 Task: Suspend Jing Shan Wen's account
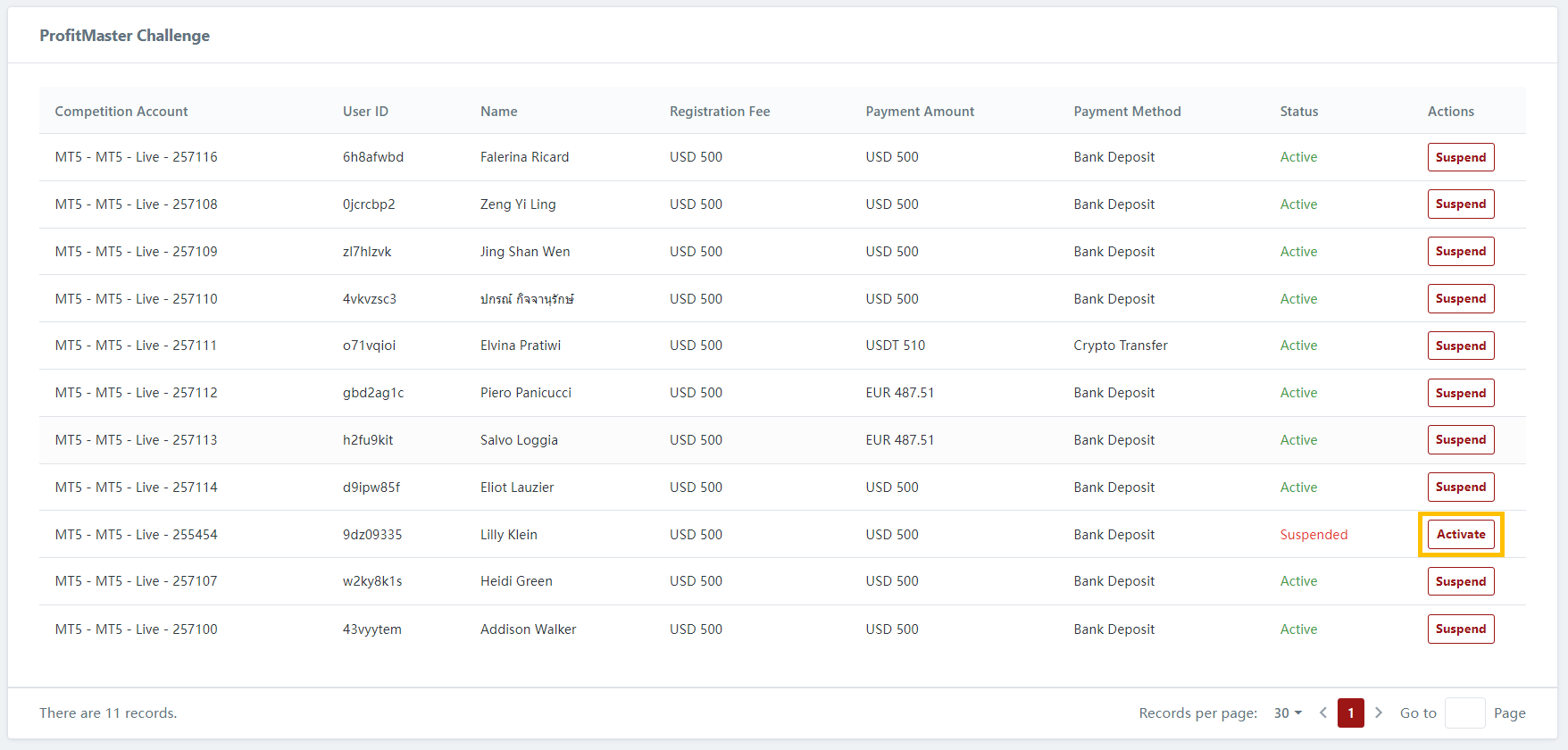[x=1461, y=252]
